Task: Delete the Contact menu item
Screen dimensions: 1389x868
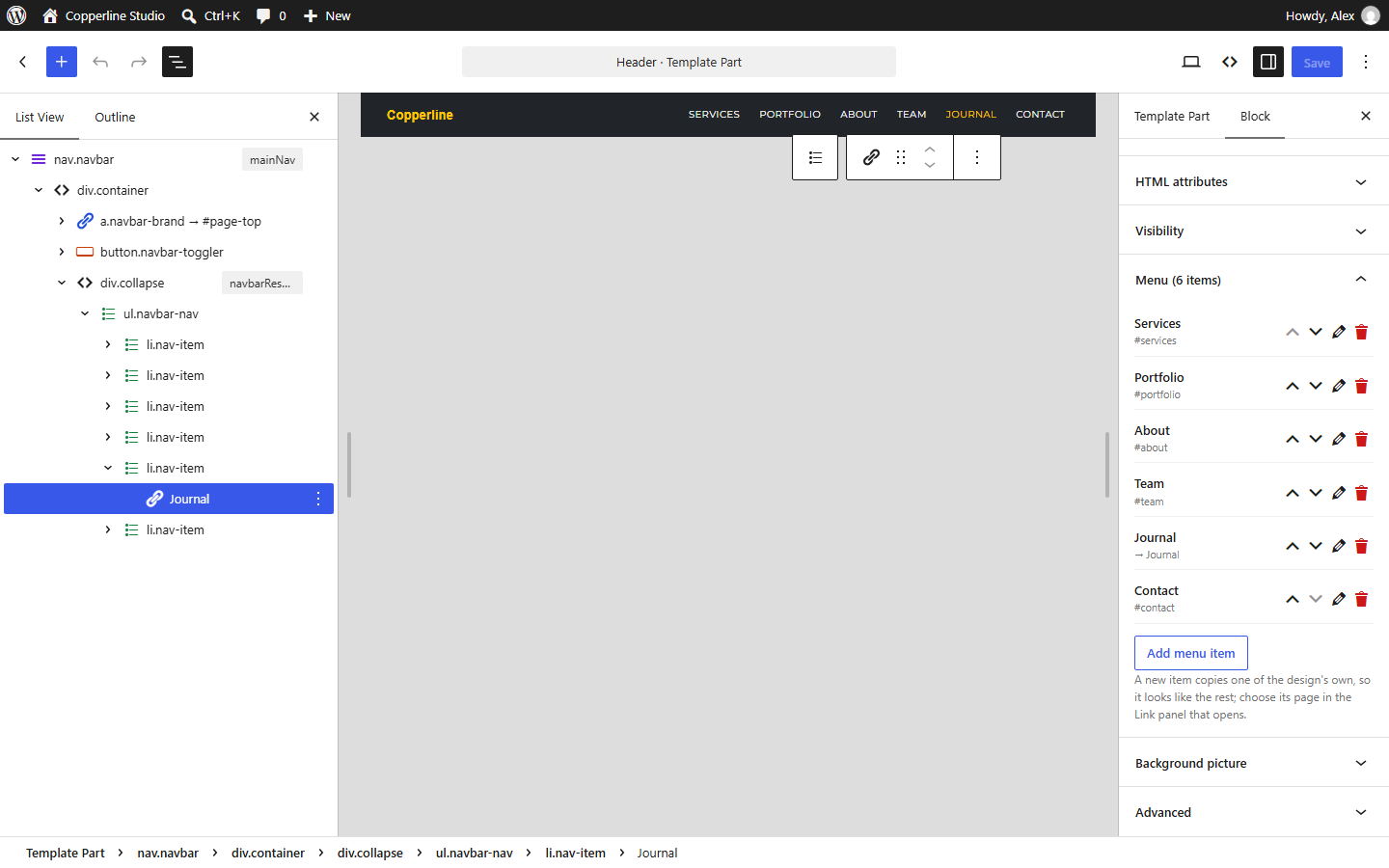Action: coord(1362,599)
